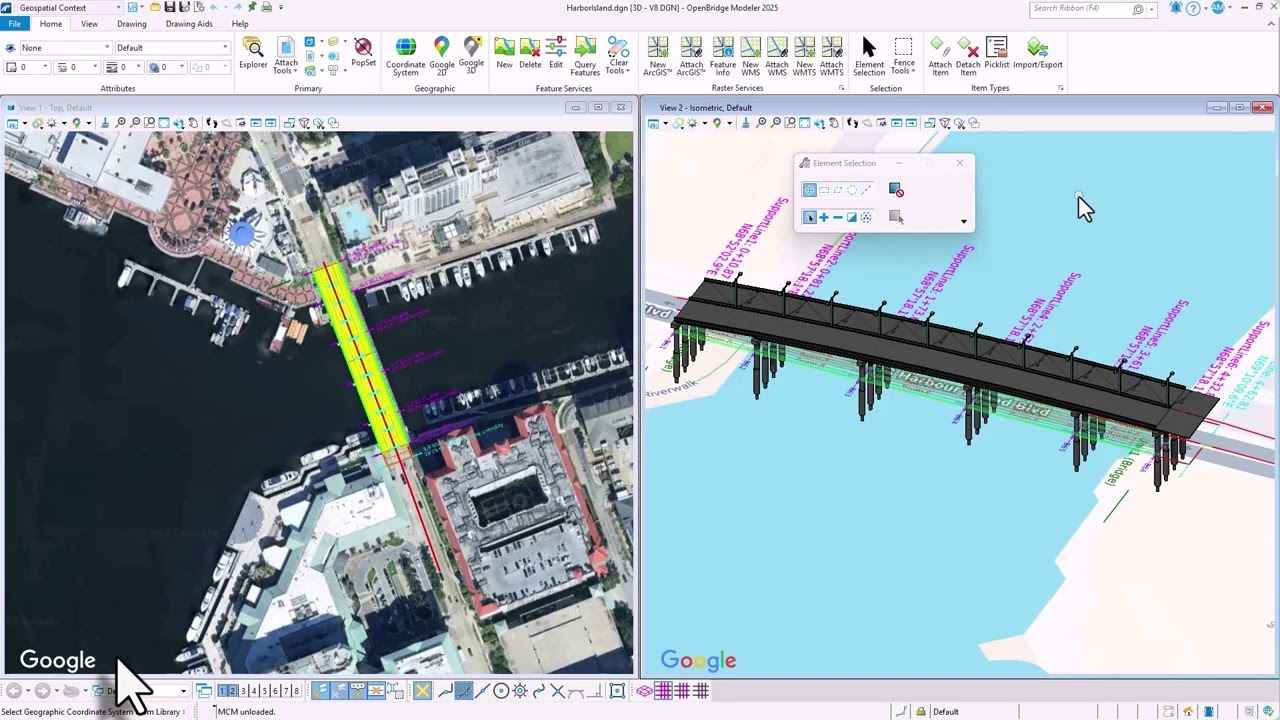Choose Subtract mode in Element Selection dialog
Image resolution: width=1280 pixels, height=720 pixels.
(x=838, y=217)
